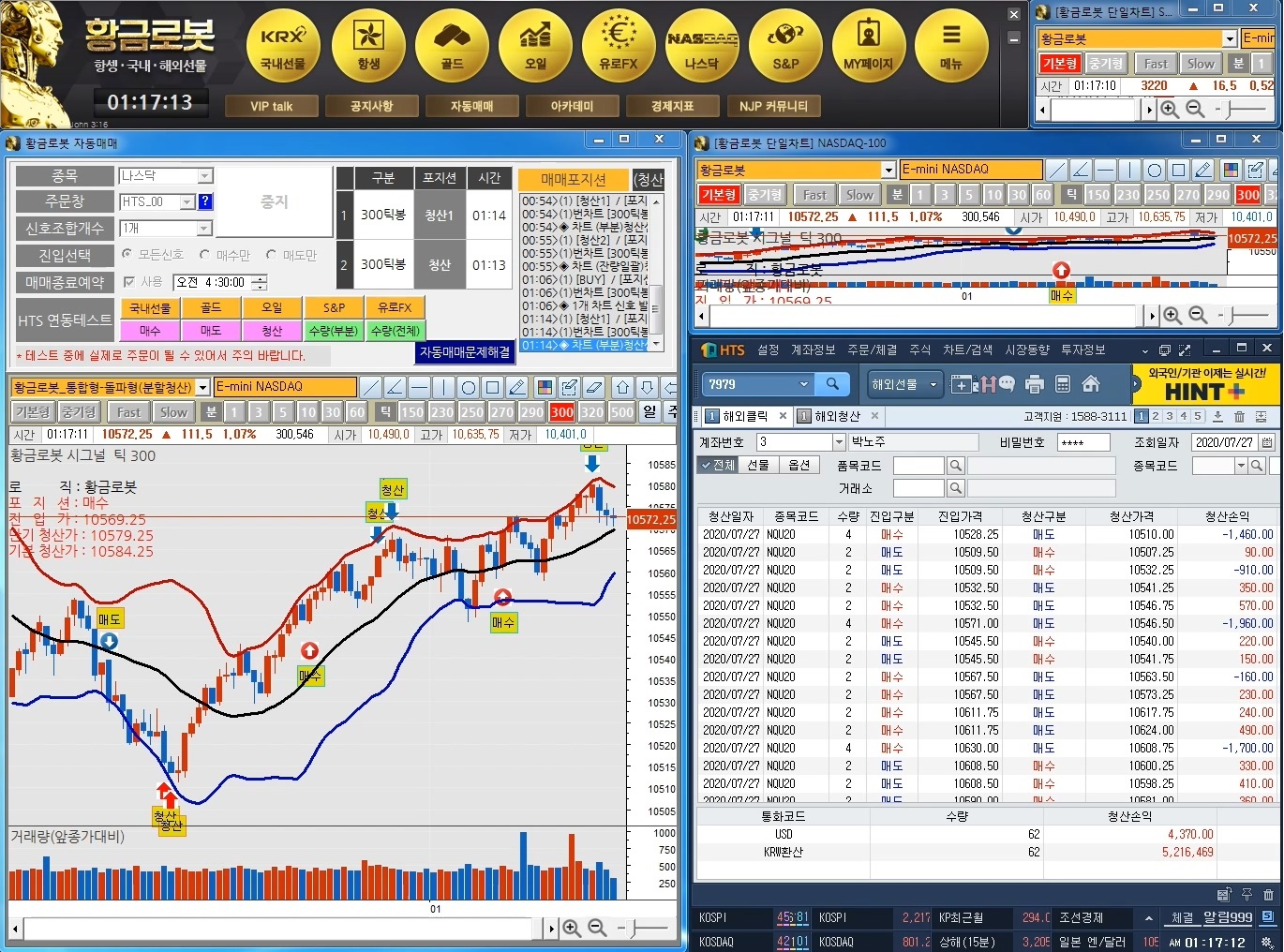Expand the 계좌번호 dropdown in HTS
Image resolution: width=1284 pixels, height=952 pixels.
tap(839, 442)
